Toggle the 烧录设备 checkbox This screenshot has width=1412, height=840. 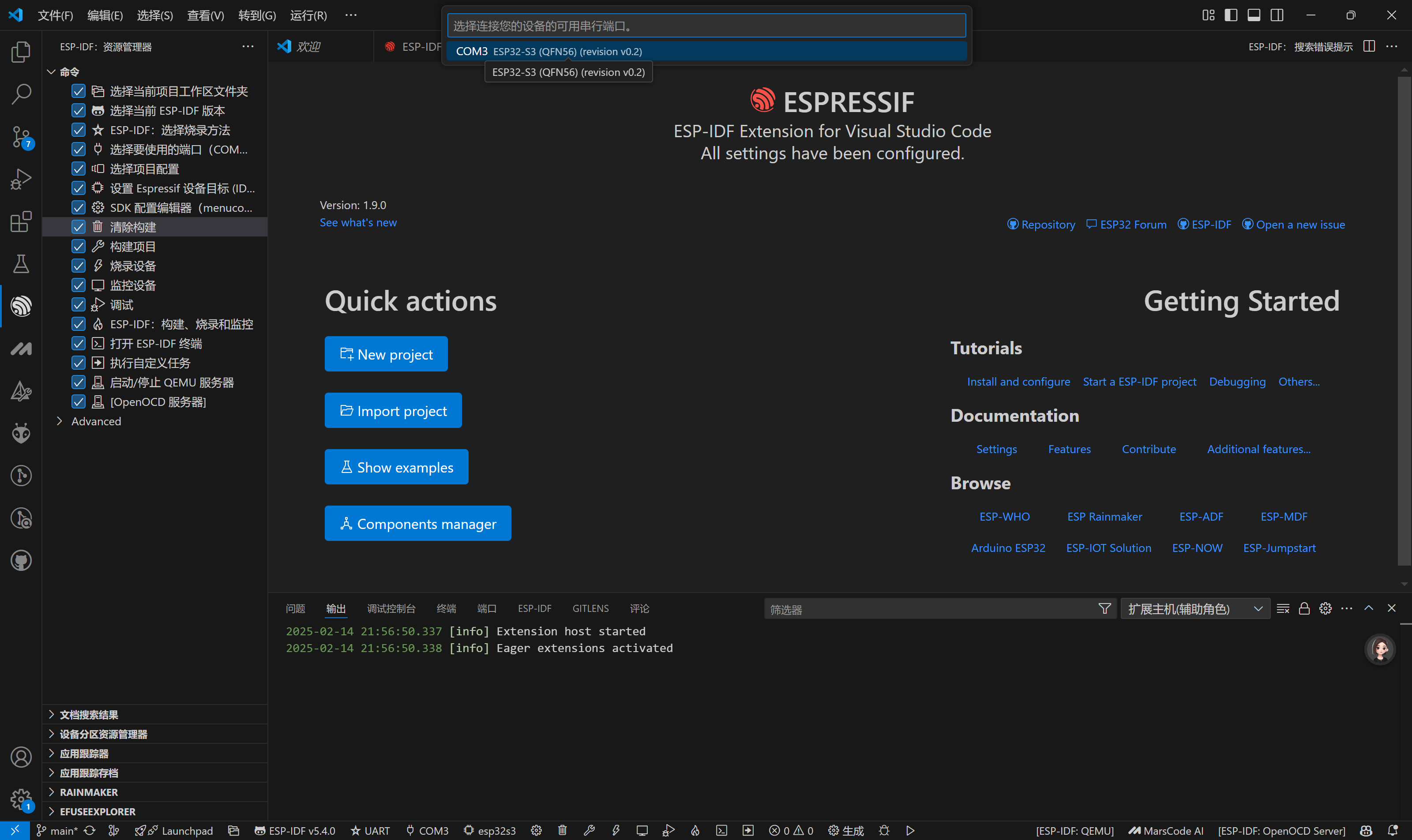point(79,266)
